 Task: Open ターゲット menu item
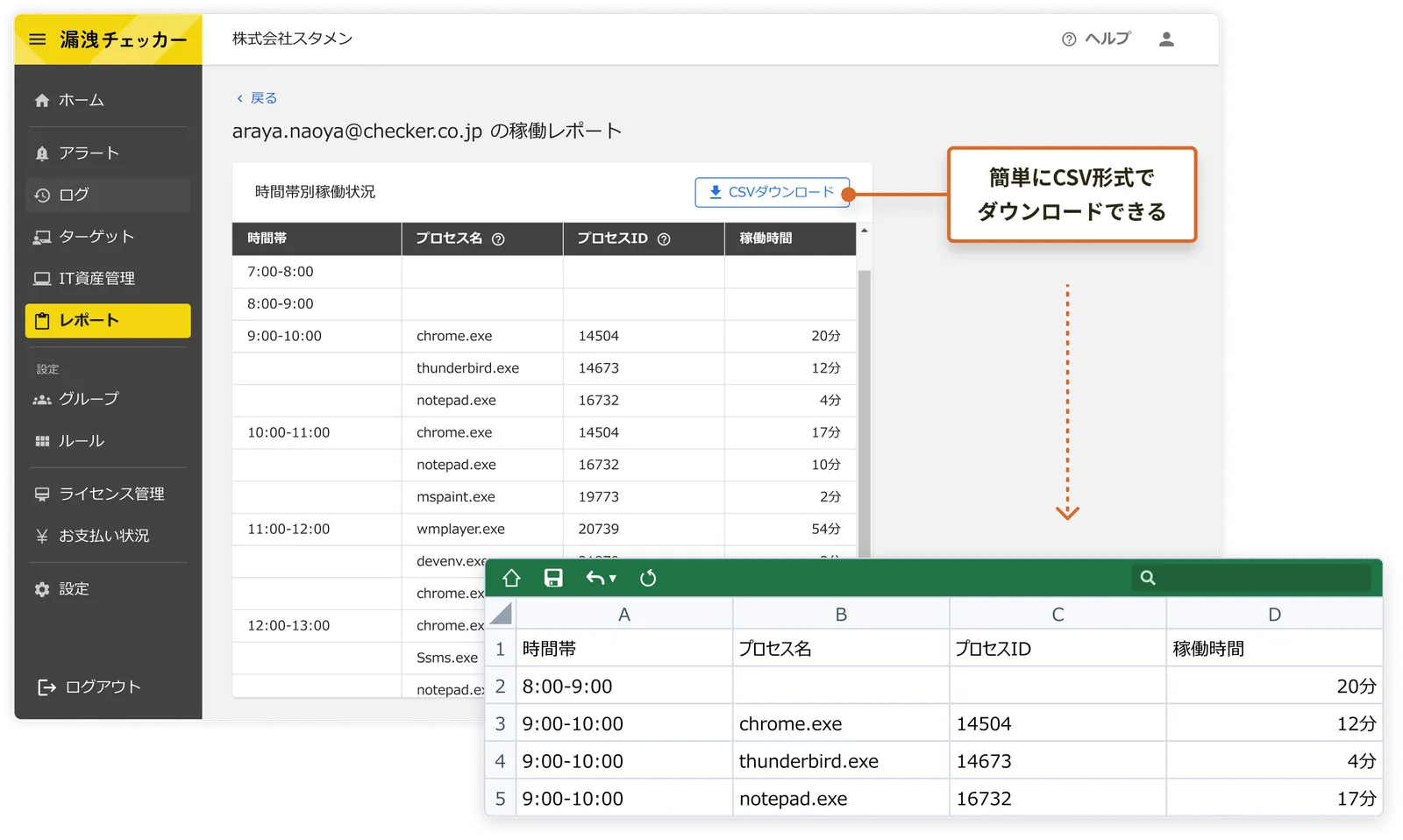(108, 237)
